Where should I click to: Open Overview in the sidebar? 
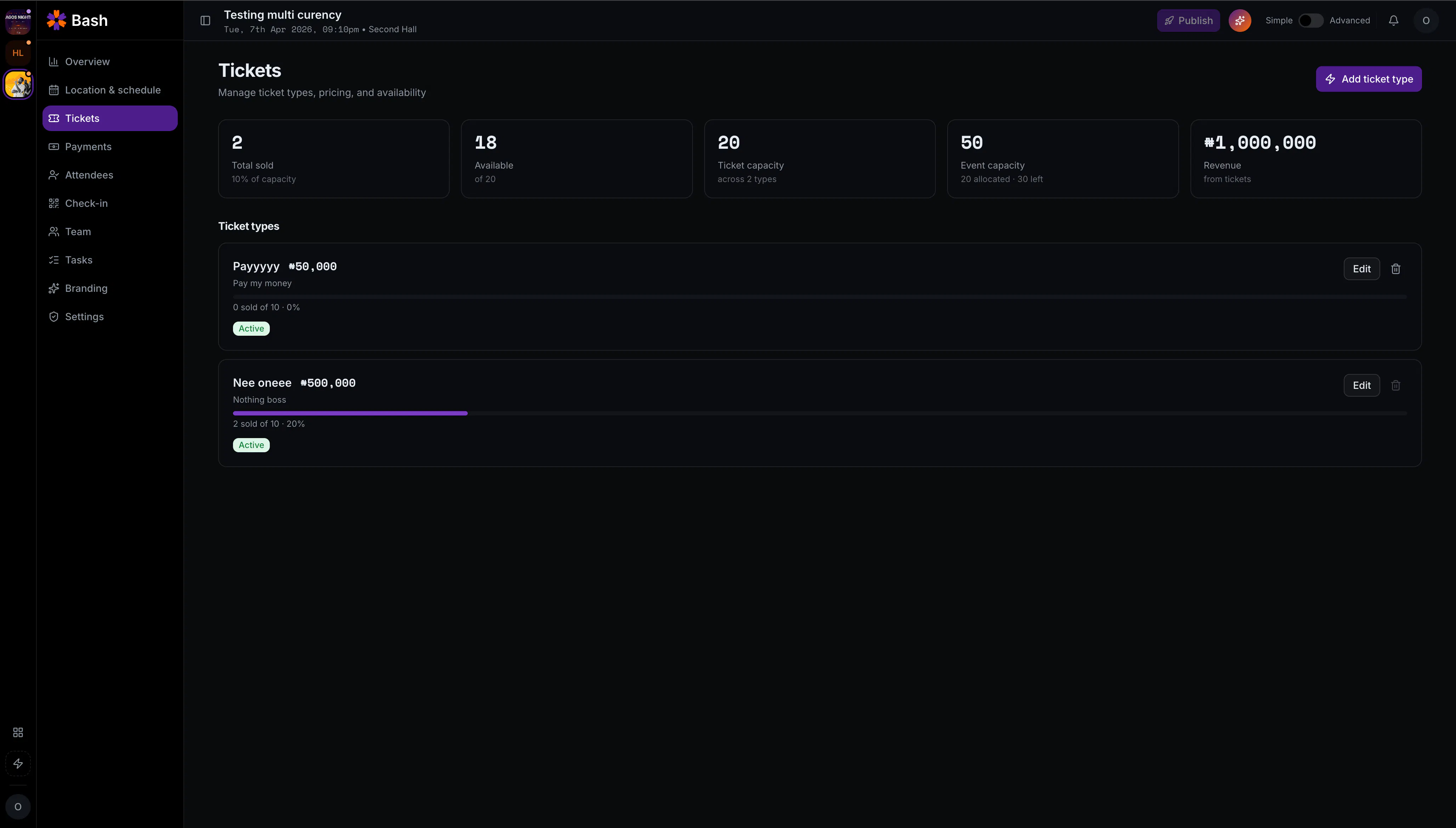[110, 61]
